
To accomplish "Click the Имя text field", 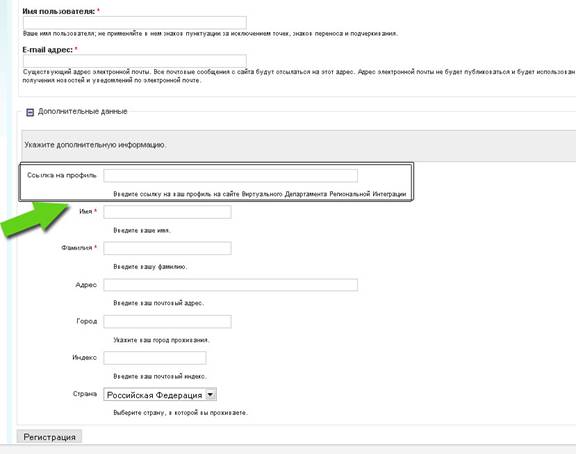I will pos(168,212).
